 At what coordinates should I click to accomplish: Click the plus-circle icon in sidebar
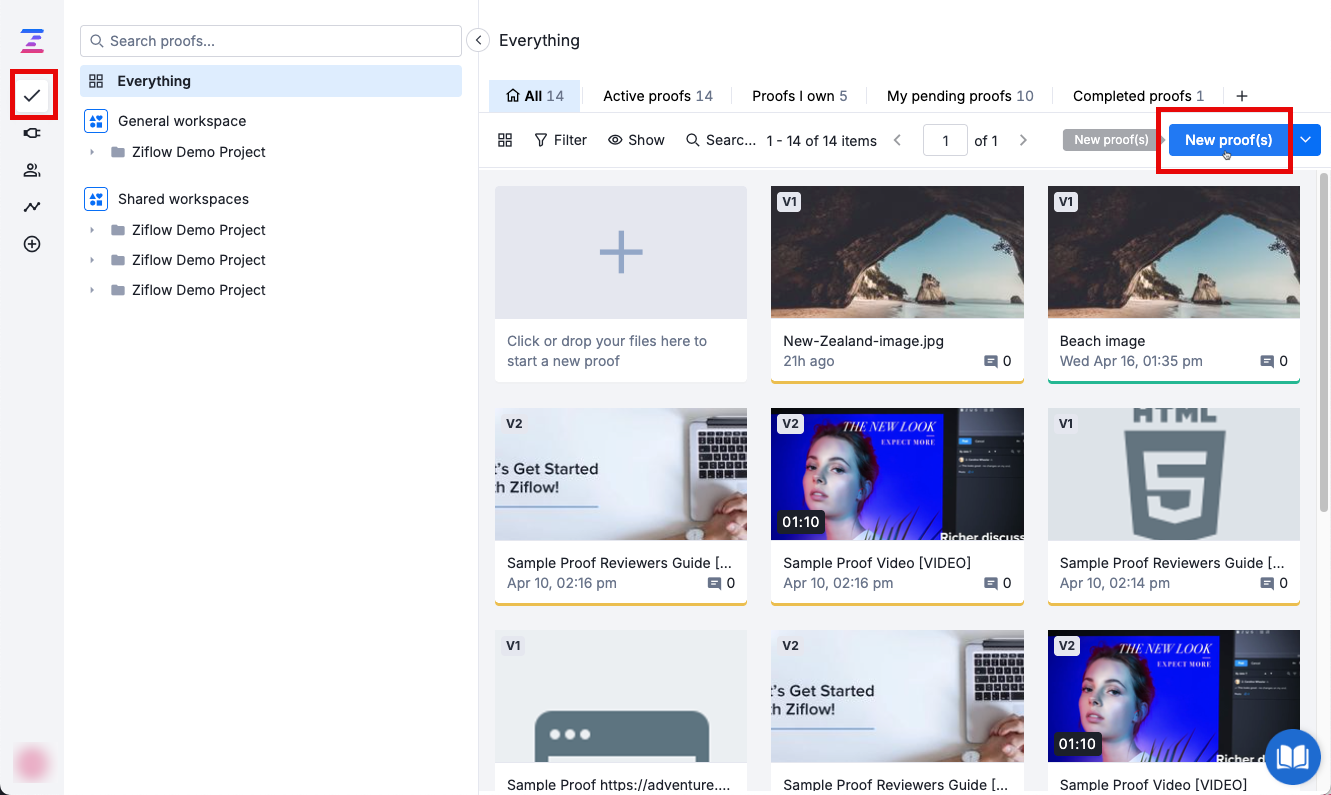tap(32, 244)
